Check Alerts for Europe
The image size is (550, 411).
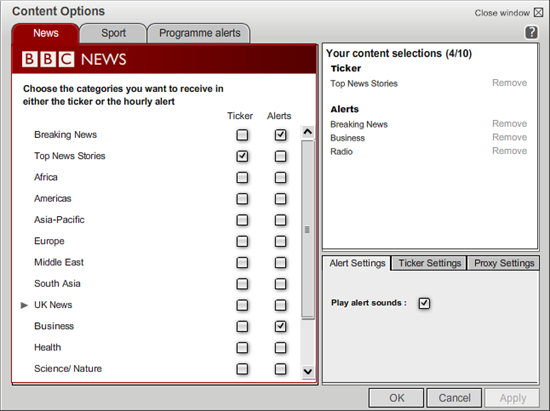coord(280,241)
